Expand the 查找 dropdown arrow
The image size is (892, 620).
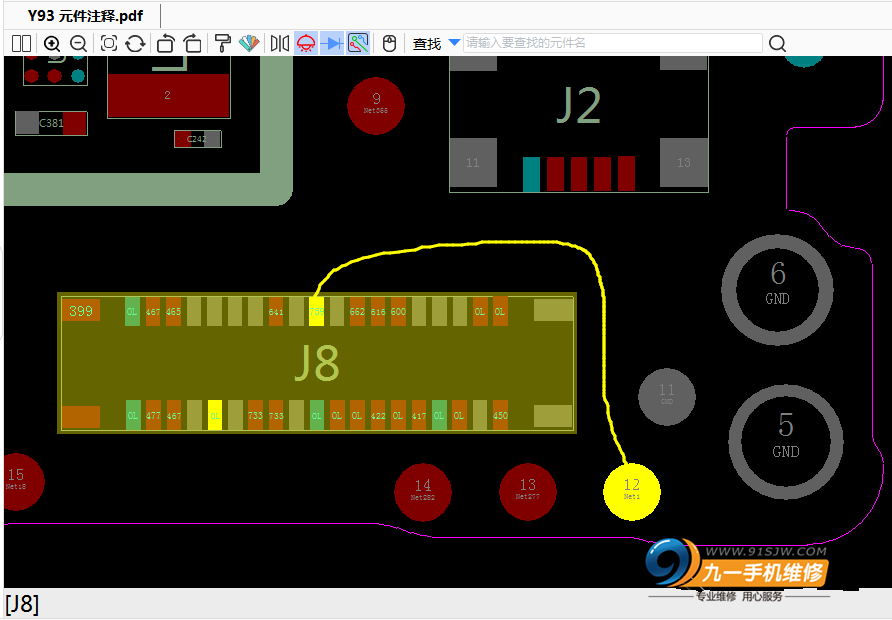click(x=454, y=42)
